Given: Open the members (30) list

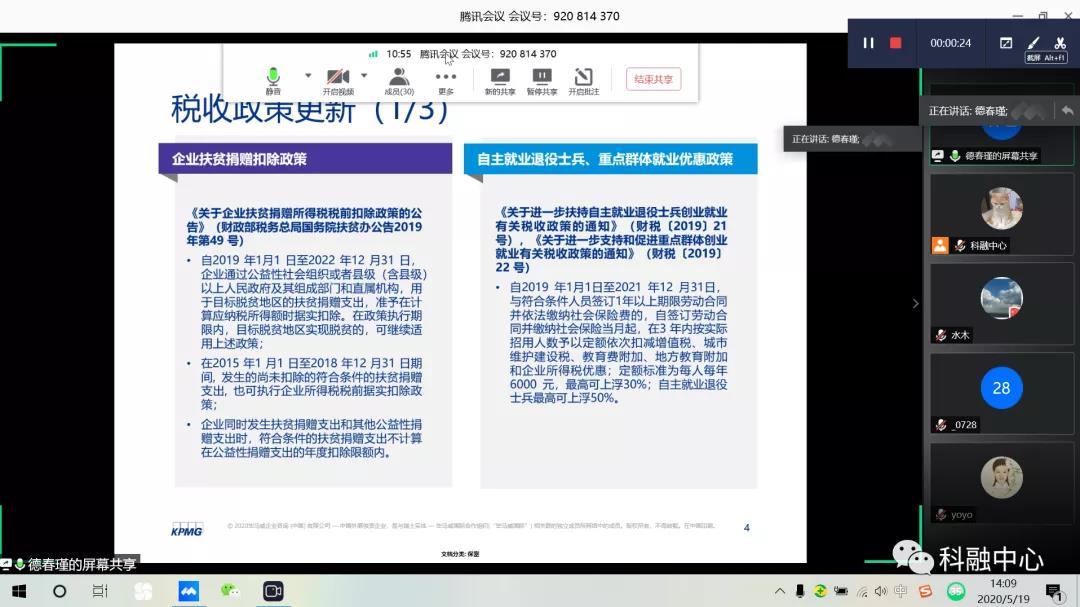Looking at the screenshot, I should tap(399, 79).
